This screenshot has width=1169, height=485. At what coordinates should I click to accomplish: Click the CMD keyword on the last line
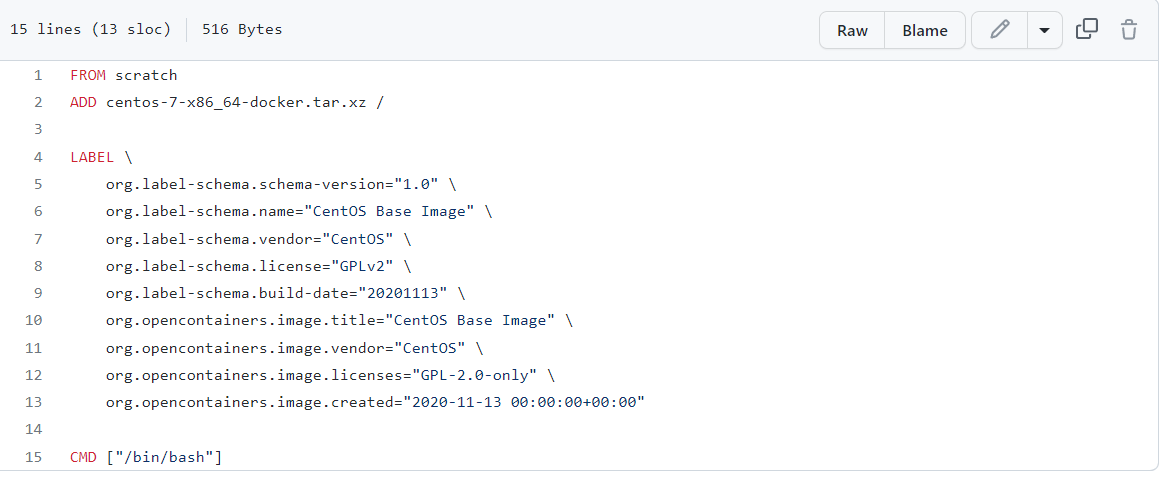[83, 457]
